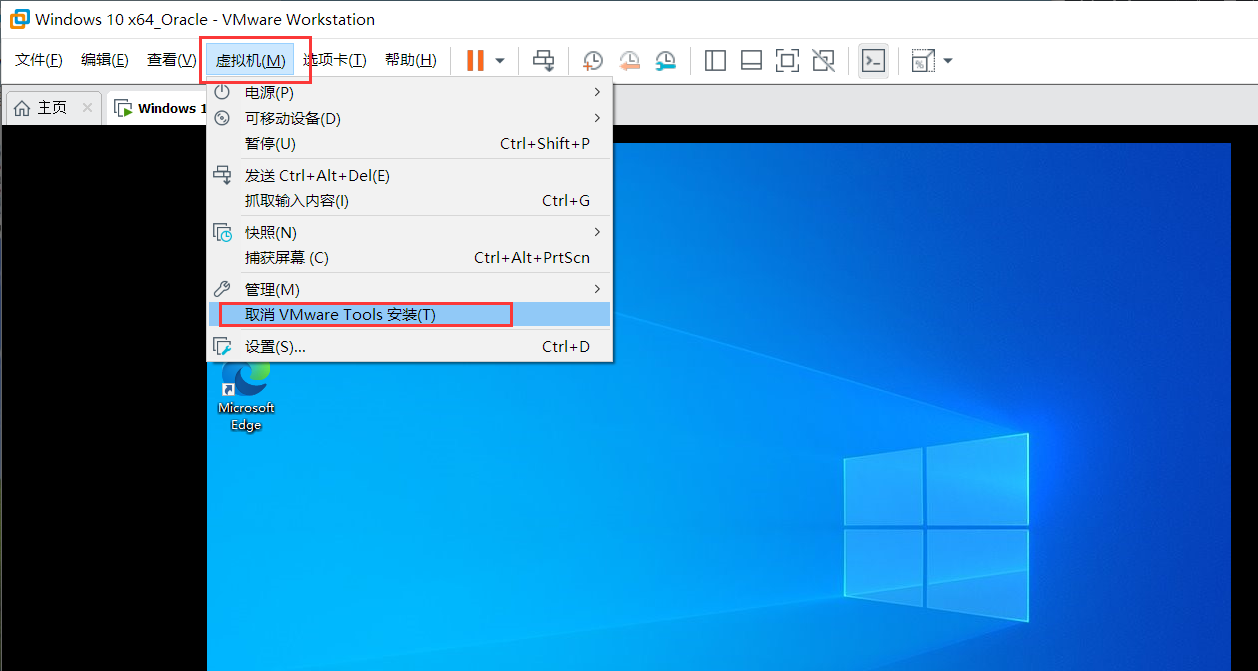Revert to snapshot via the toolbar clock-arrow icon
Screen dimensions: 1258x671
coord(629,61)
